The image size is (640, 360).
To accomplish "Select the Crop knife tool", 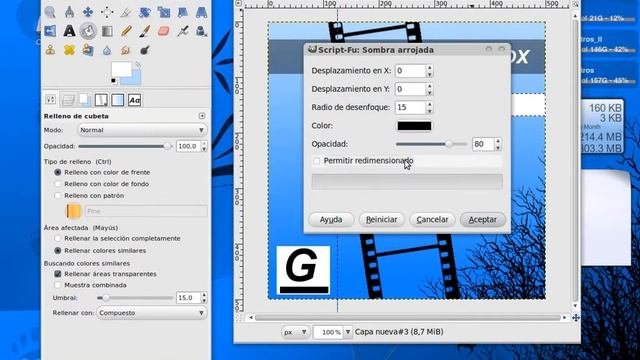I will click(x=126, y=12).
